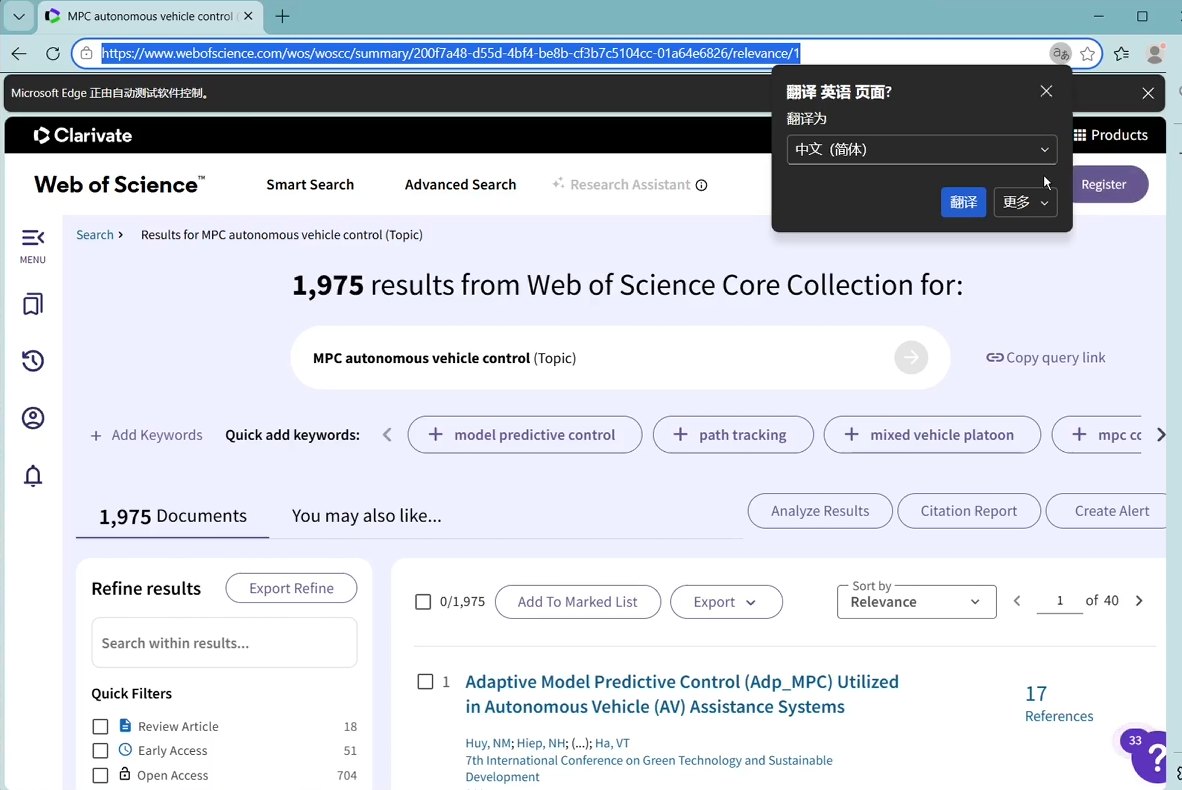
Task: Check the Review Article filter
Action: point(100,727)
